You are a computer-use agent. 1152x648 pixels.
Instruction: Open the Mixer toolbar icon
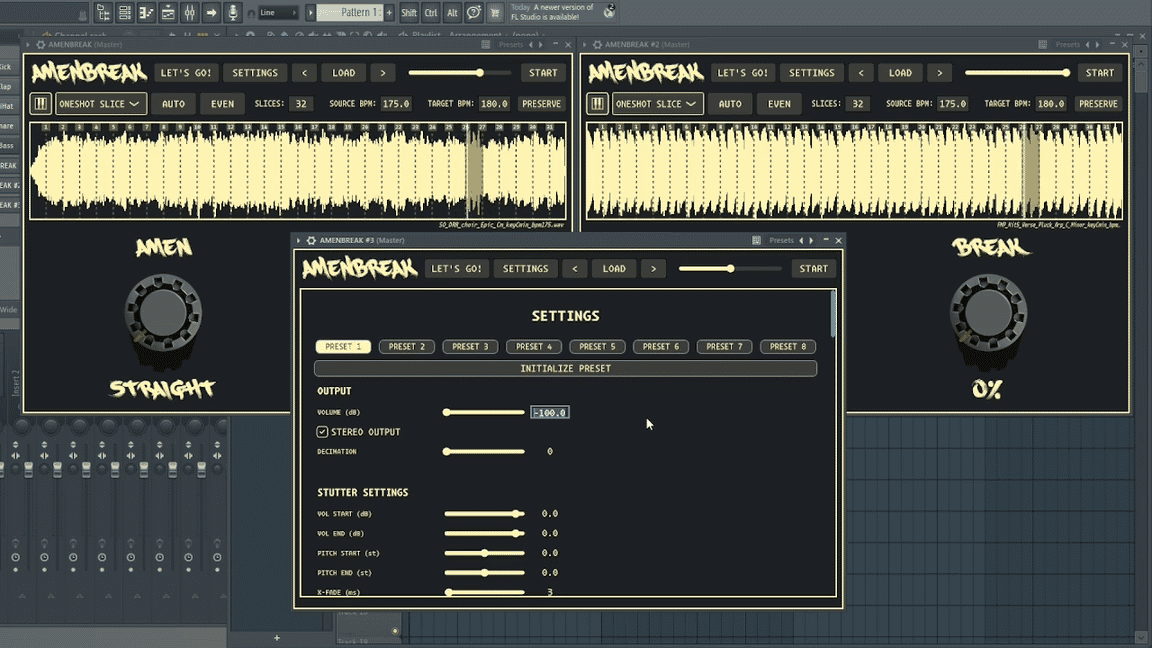[190, 12]
